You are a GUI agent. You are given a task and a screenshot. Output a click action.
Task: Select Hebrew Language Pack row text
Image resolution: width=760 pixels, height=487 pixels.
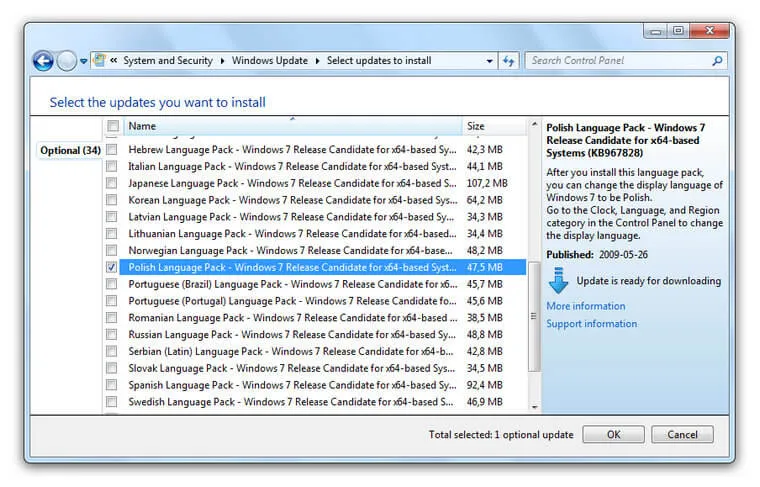click(x=292, y=149)
